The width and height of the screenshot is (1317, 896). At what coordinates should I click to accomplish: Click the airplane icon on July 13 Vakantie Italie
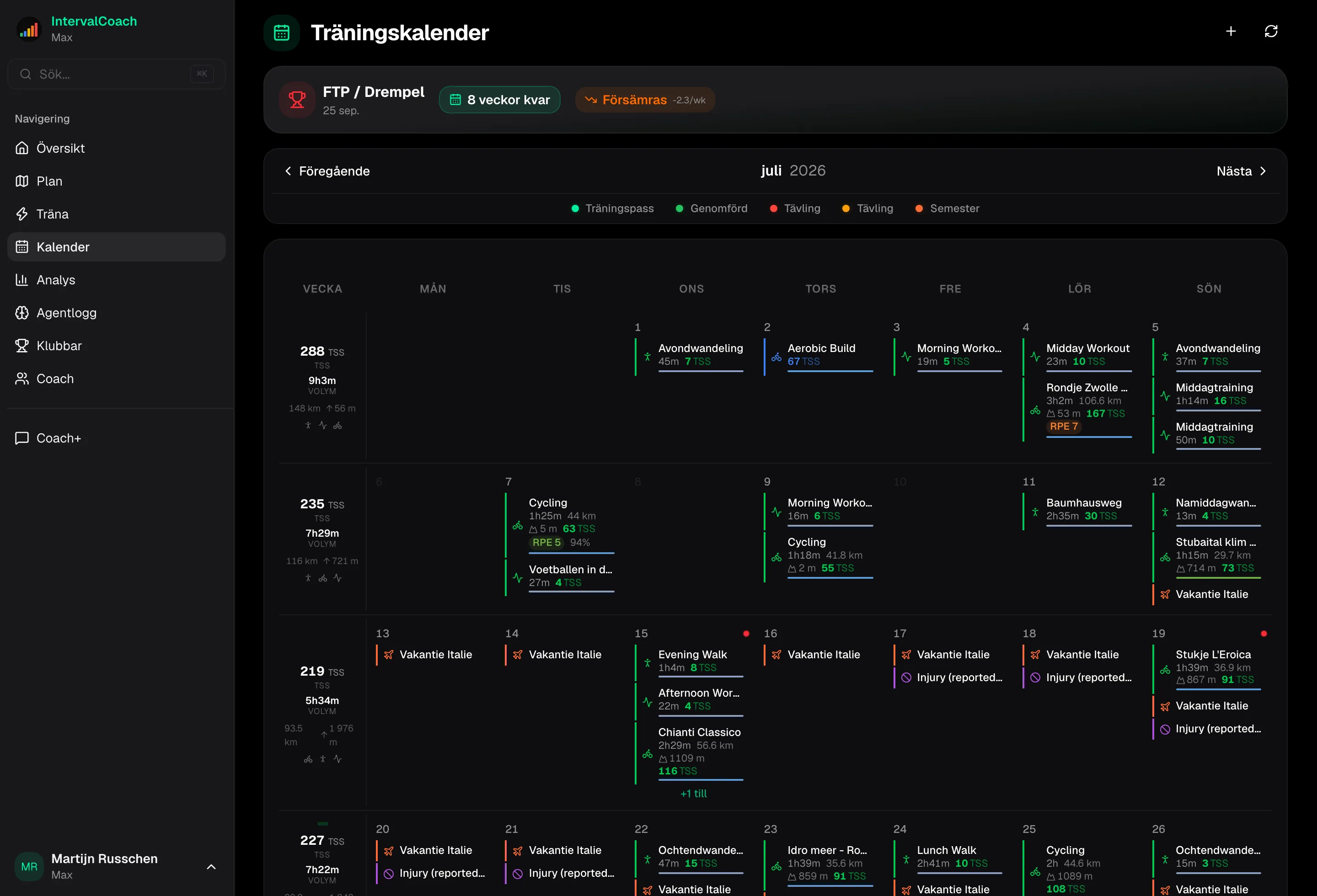point(389,655)
